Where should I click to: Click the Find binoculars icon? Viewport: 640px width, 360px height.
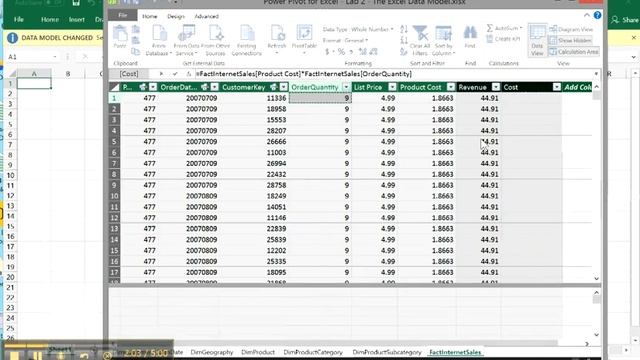click(470, 33)
